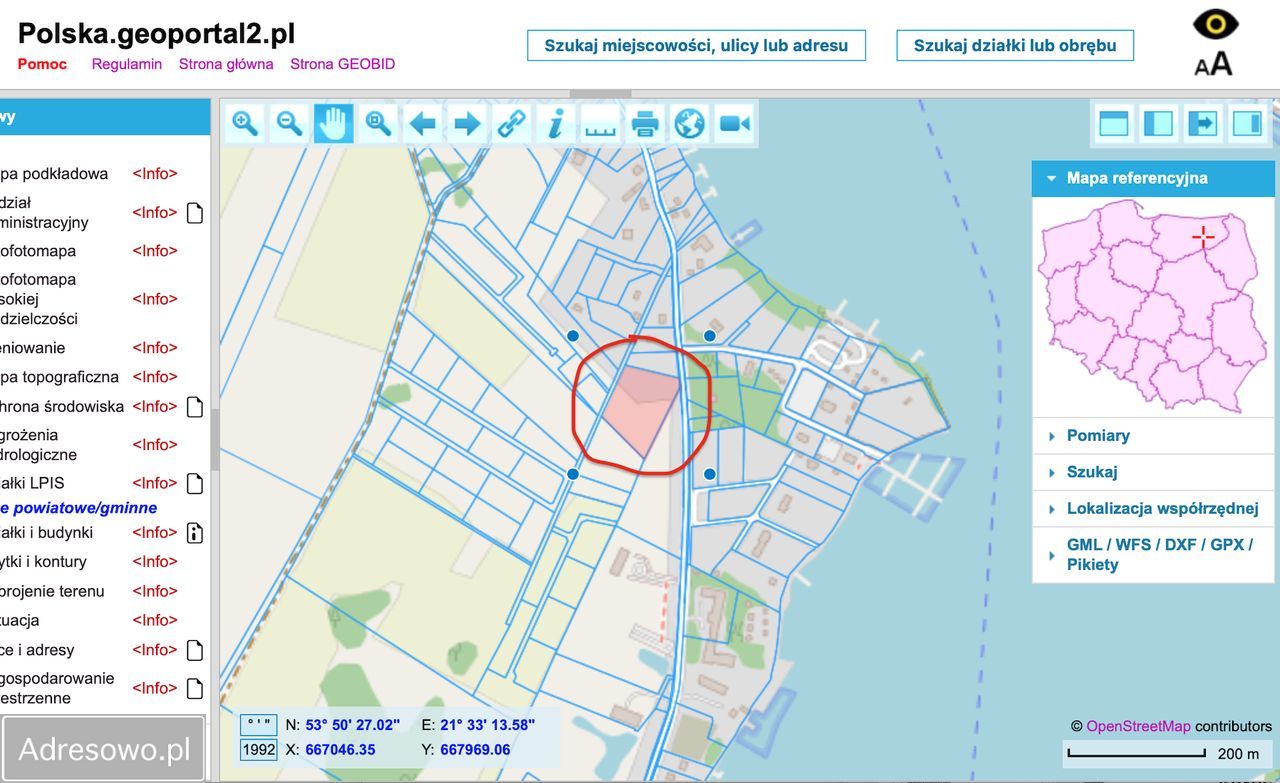Image resolution: width=1280 pixels, height=783 pixels.
Task: Click the Poland reference map thumbnail
Action: (1153, 306)
